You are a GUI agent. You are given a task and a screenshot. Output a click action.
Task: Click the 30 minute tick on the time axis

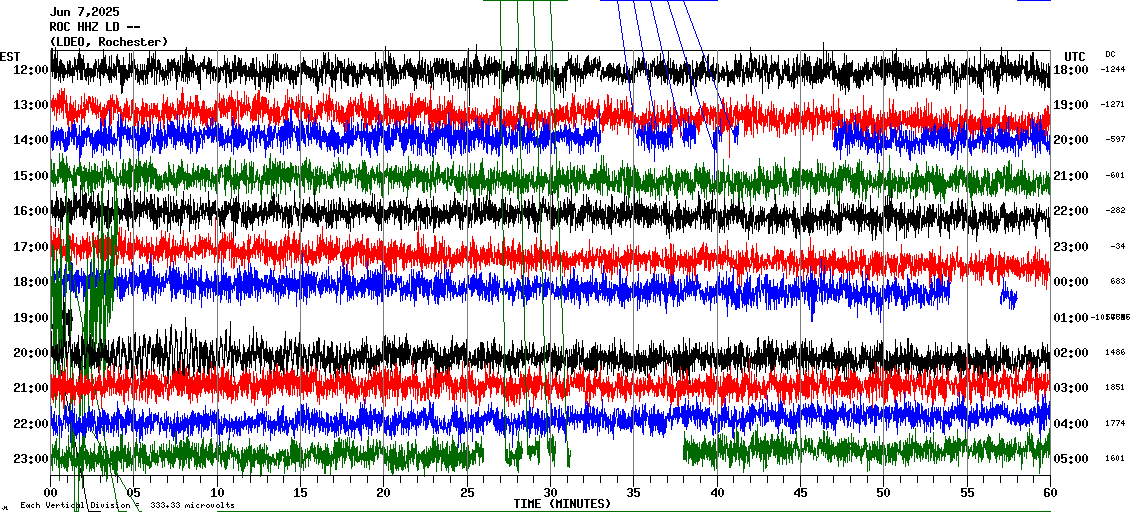pos(550,493)
